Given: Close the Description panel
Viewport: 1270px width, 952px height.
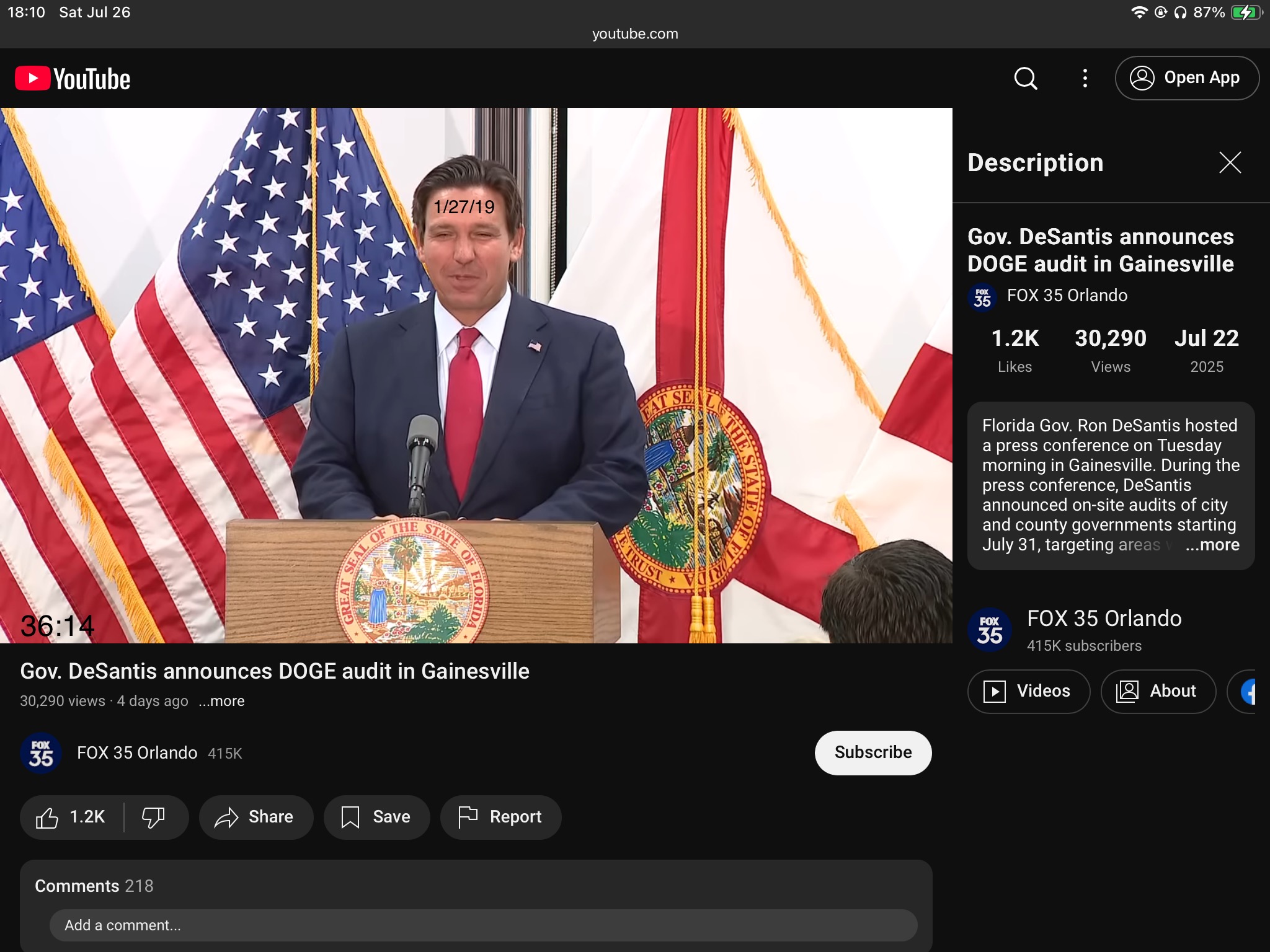Looking at the screenshot, I should coord(1230,162).
